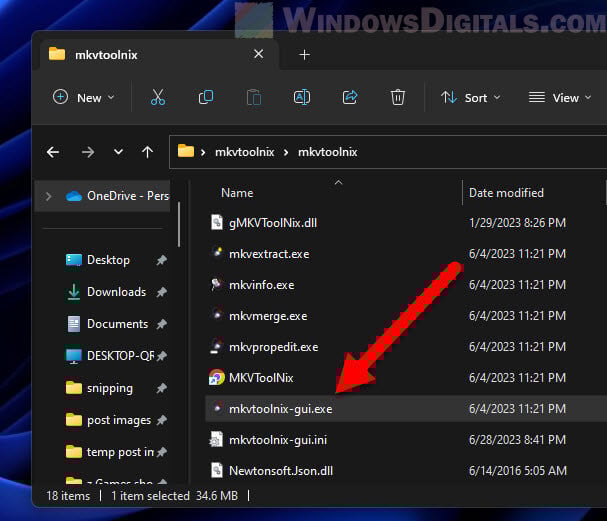Screen dimensions: 607x521
Task: Click the Delete trash can icon
Action: [398, 97]
